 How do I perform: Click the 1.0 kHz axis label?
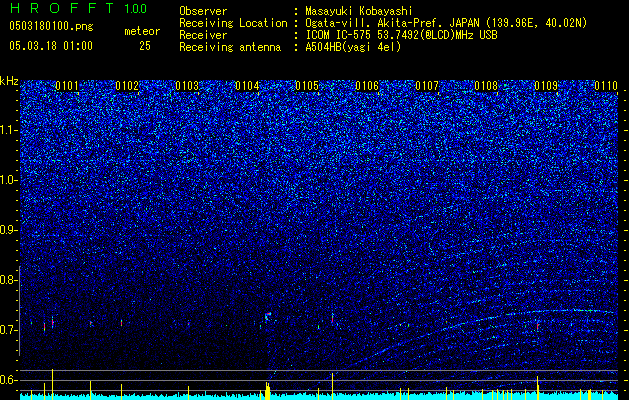[x=9, y=180]
